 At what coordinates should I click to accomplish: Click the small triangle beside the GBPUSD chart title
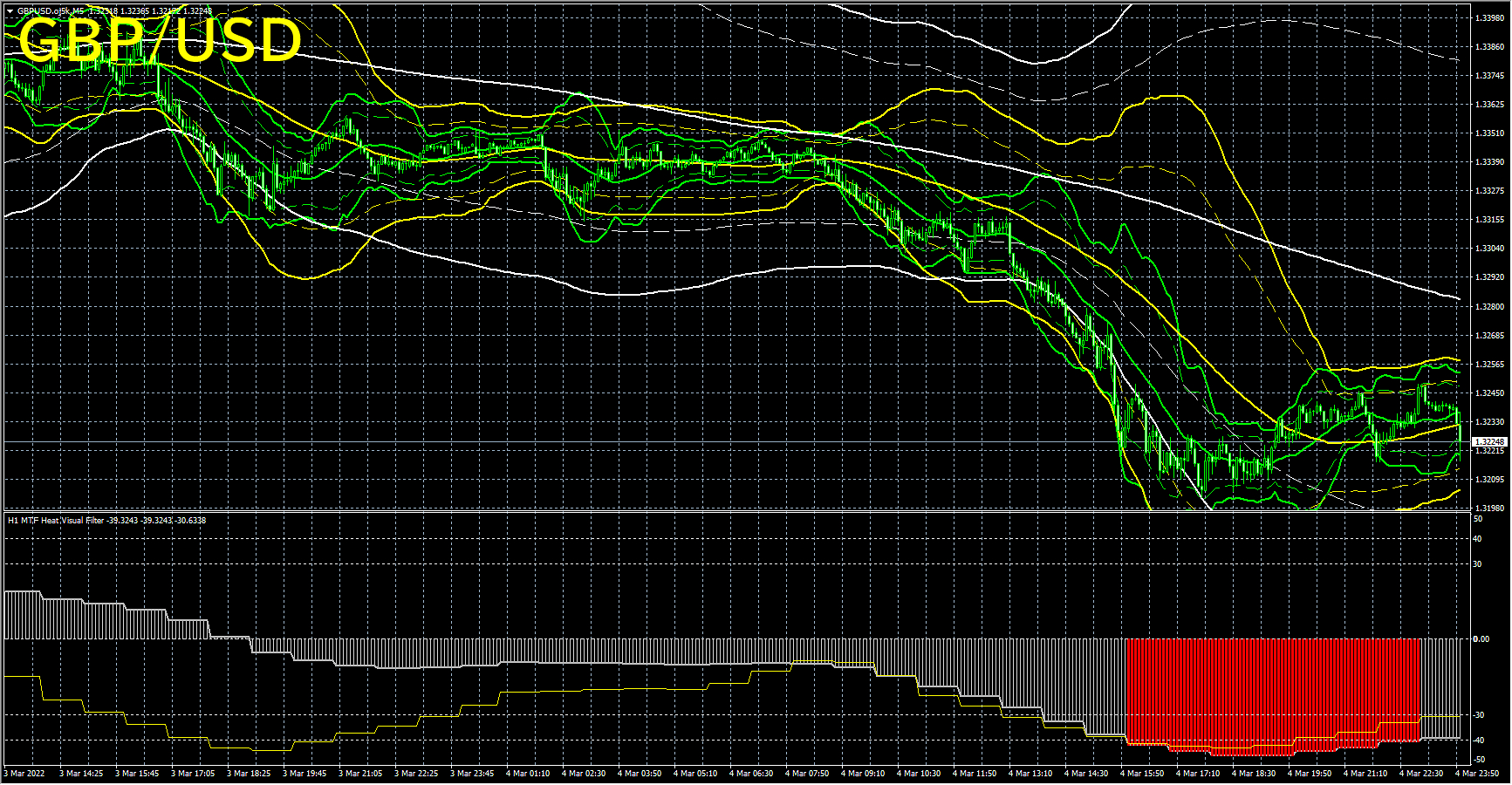pos(10,11)
